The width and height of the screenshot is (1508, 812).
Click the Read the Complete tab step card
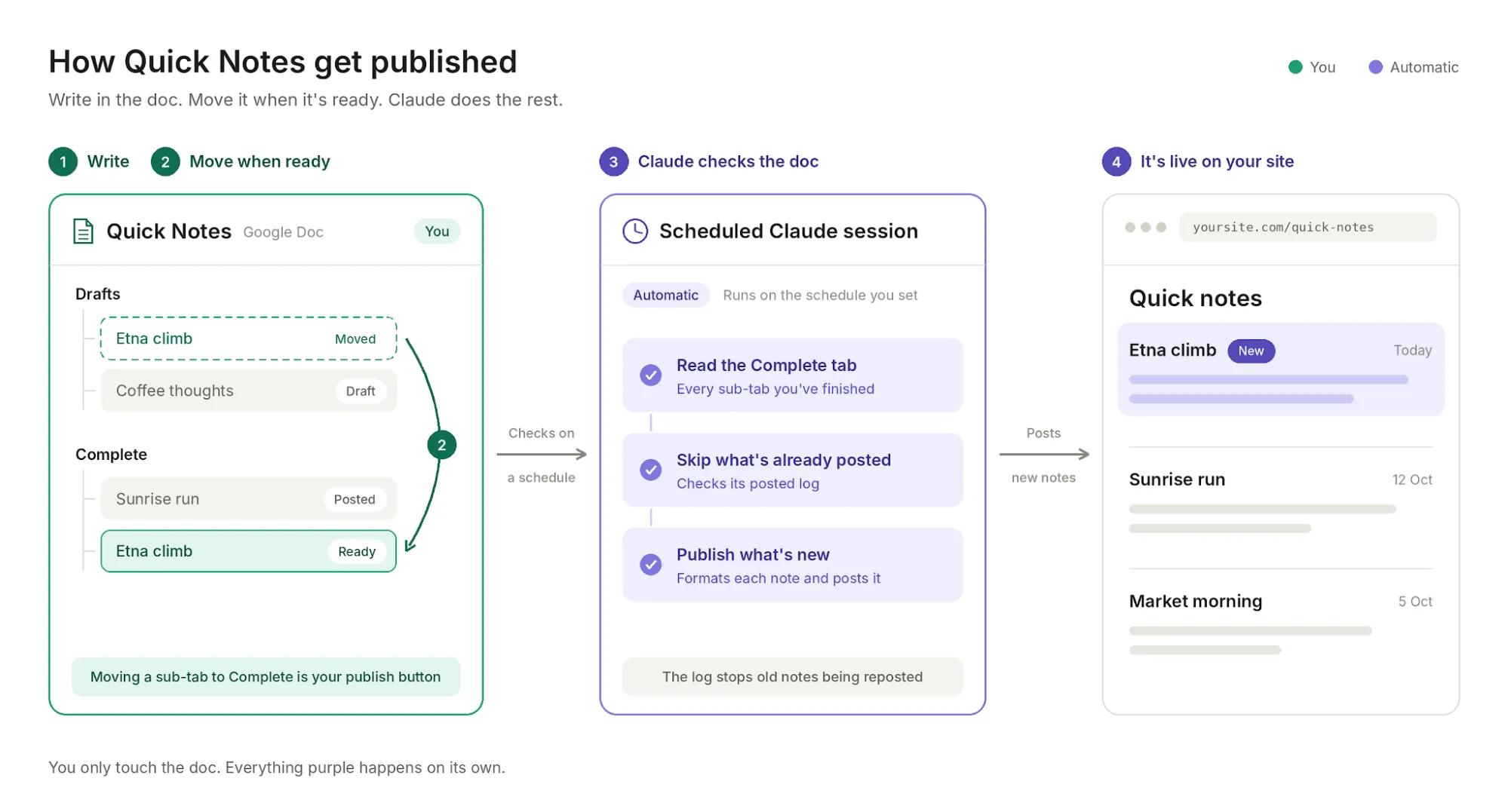[x=792, y=375]
